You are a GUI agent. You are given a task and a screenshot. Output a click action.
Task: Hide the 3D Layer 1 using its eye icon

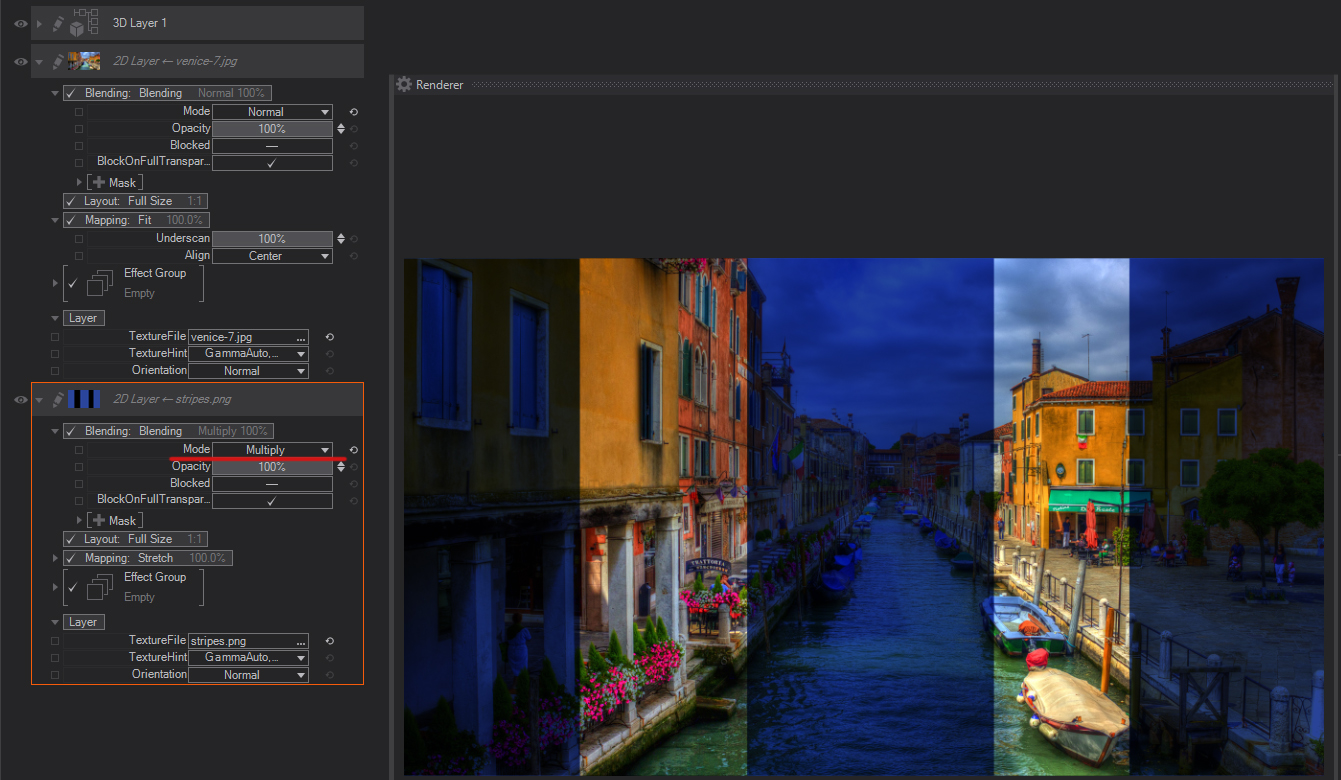(20, 23)
